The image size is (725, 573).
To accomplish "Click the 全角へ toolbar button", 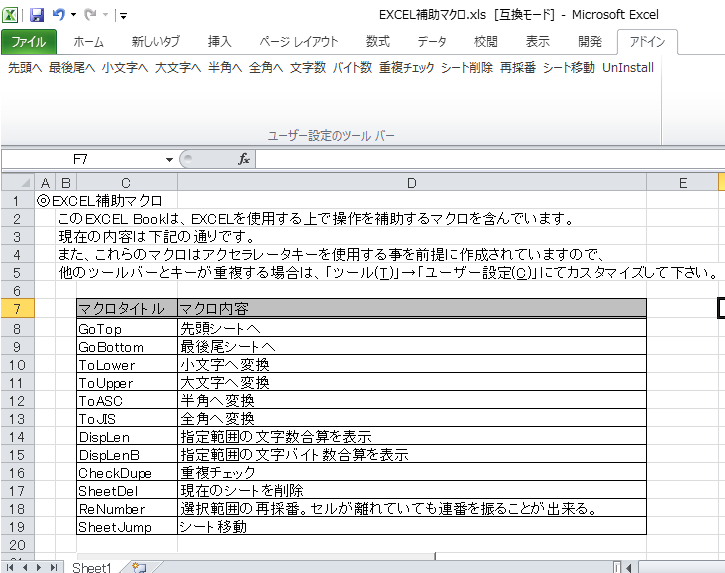I will (x=266, y=68).
